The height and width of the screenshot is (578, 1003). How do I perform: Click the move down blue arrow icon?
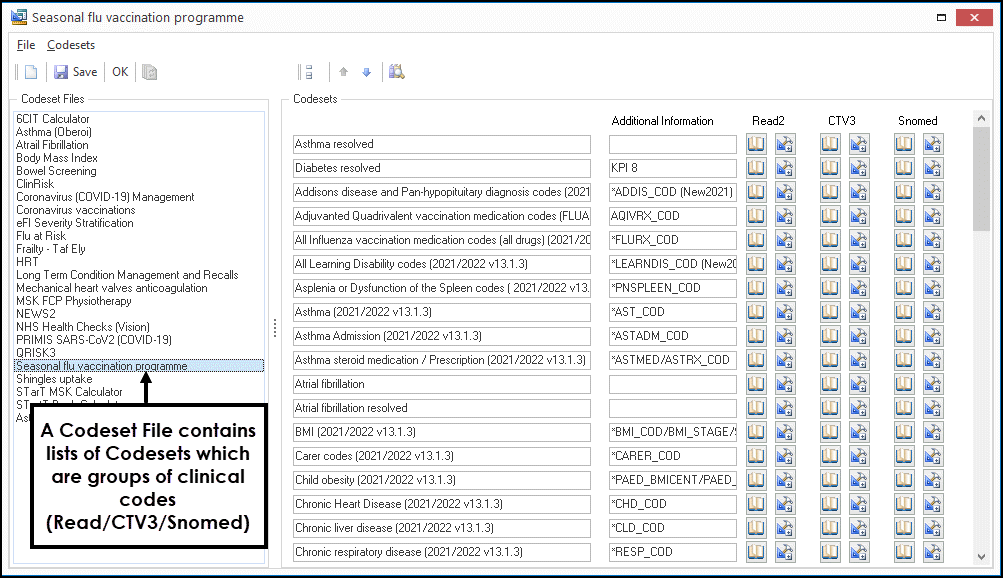366,72
